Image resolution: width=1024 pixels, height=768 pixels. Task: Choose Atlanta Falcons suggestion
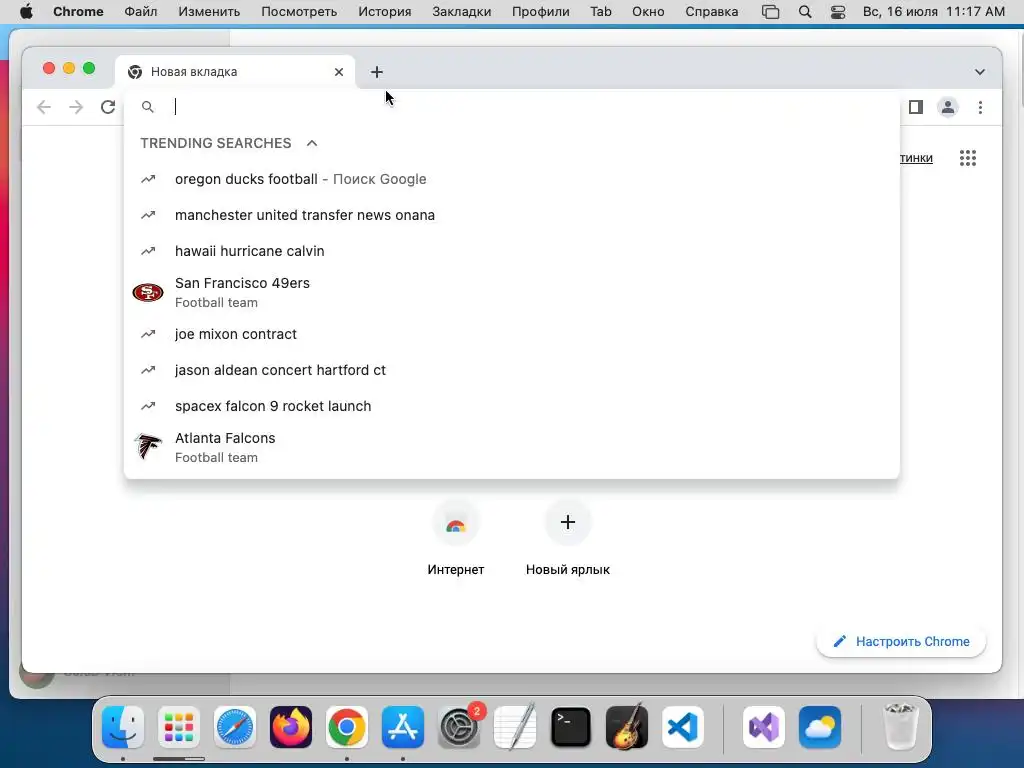[x=511, y=447]
